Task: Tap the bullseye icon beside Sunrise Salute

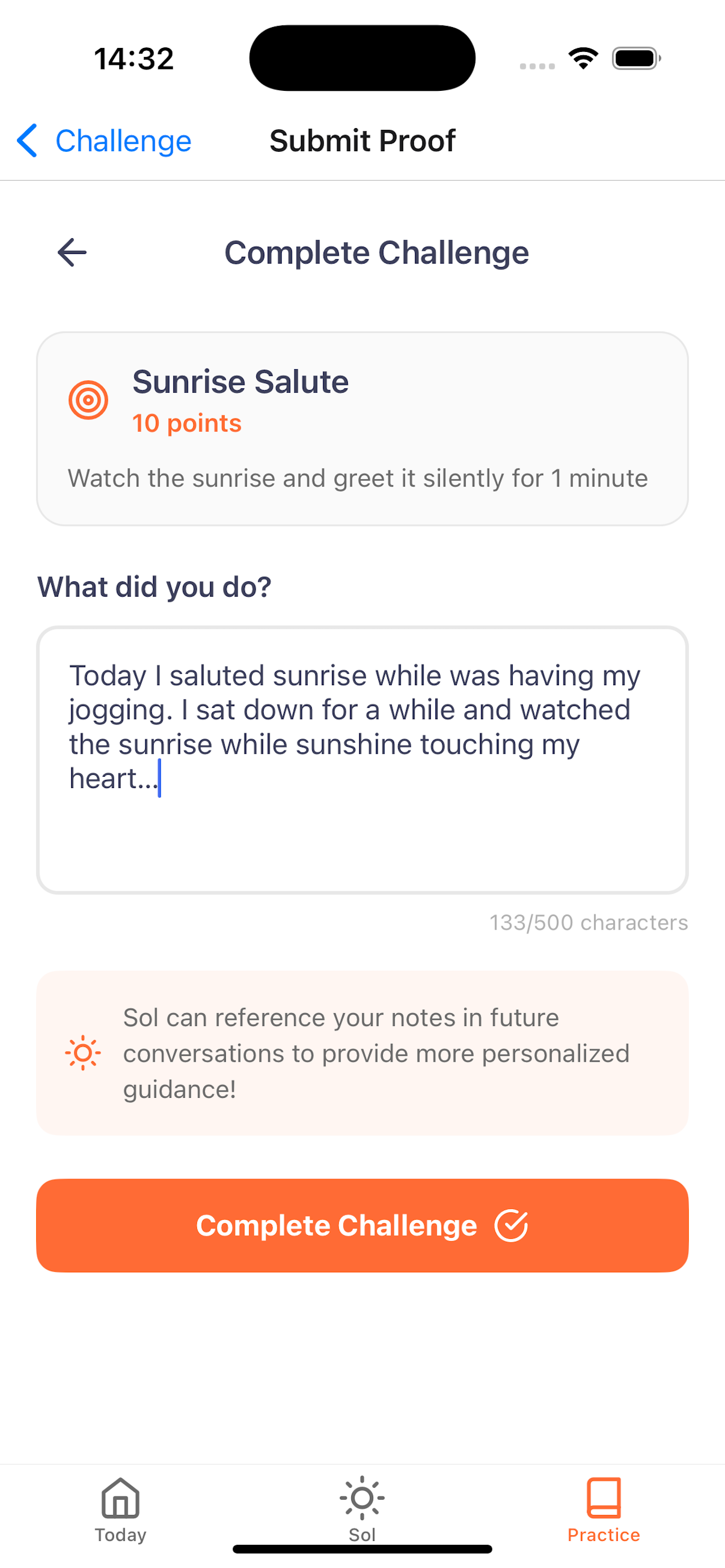Action: tap(88, 400)
